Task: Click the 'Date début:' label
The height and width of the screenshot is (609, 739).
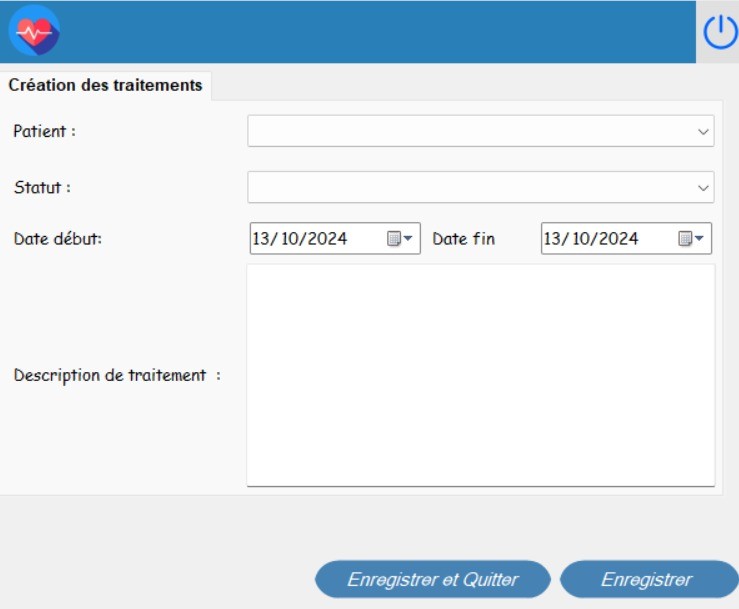Action: [x=57, y=239]
